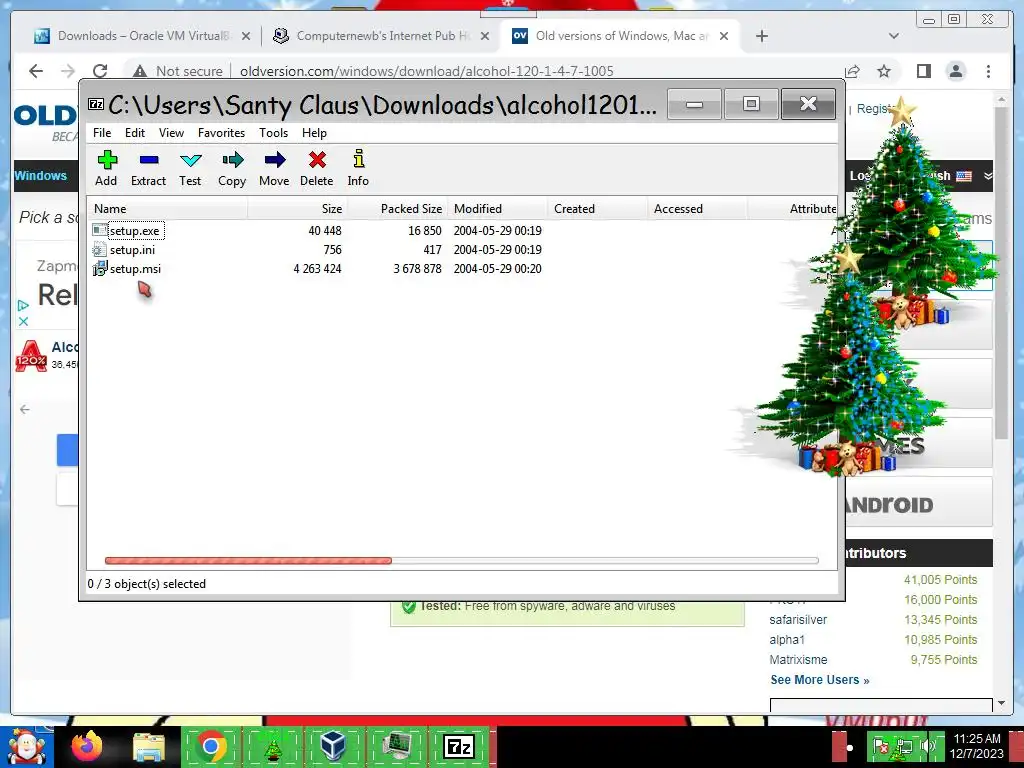The height and width of the screenshot is (768, 1024).
Task: Open the Favorites menu
Action: click(221, 133)
